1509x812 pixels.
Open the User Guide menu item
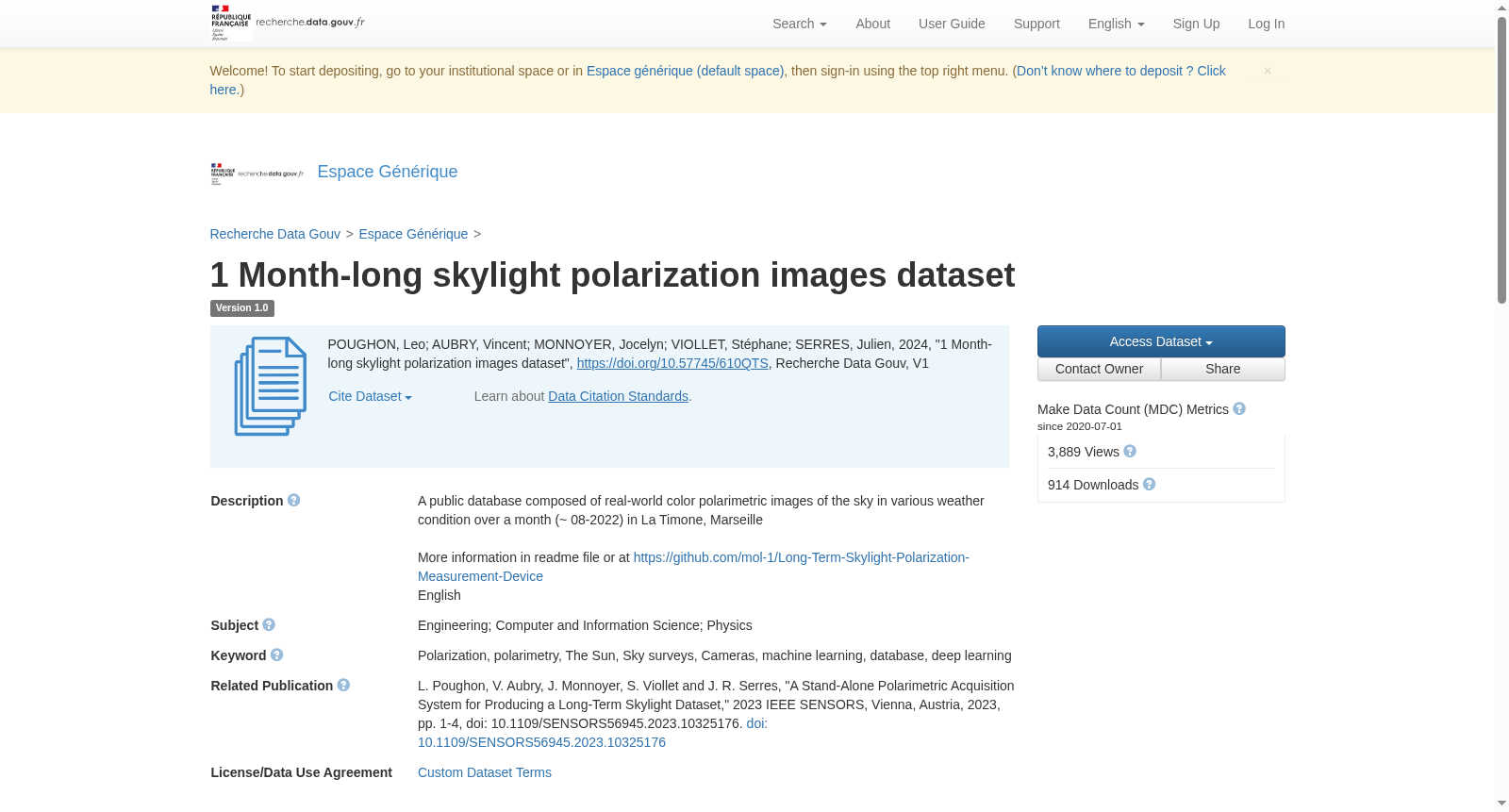(952, 24)
